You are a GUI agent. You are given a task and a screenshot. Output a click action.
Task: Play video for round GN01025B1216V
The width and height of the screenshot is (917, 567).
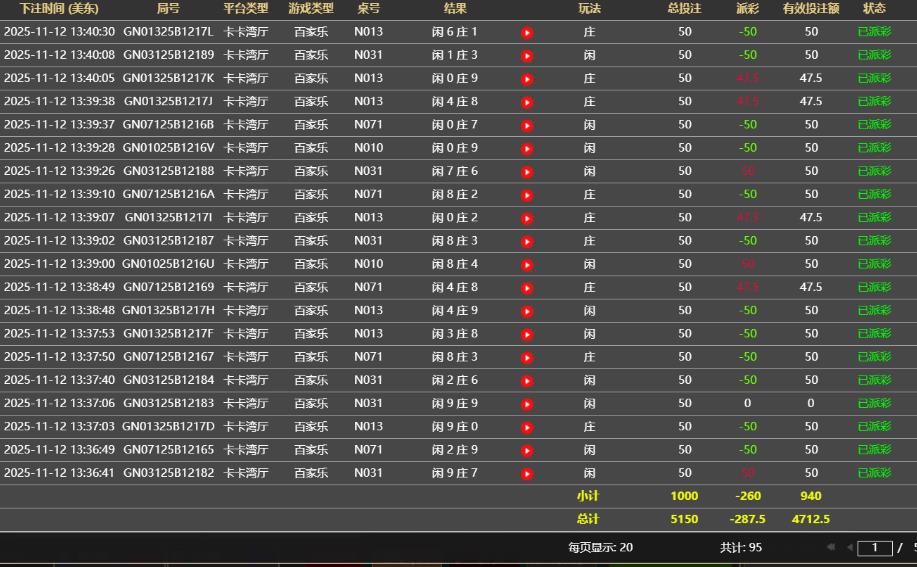[527, 148]
